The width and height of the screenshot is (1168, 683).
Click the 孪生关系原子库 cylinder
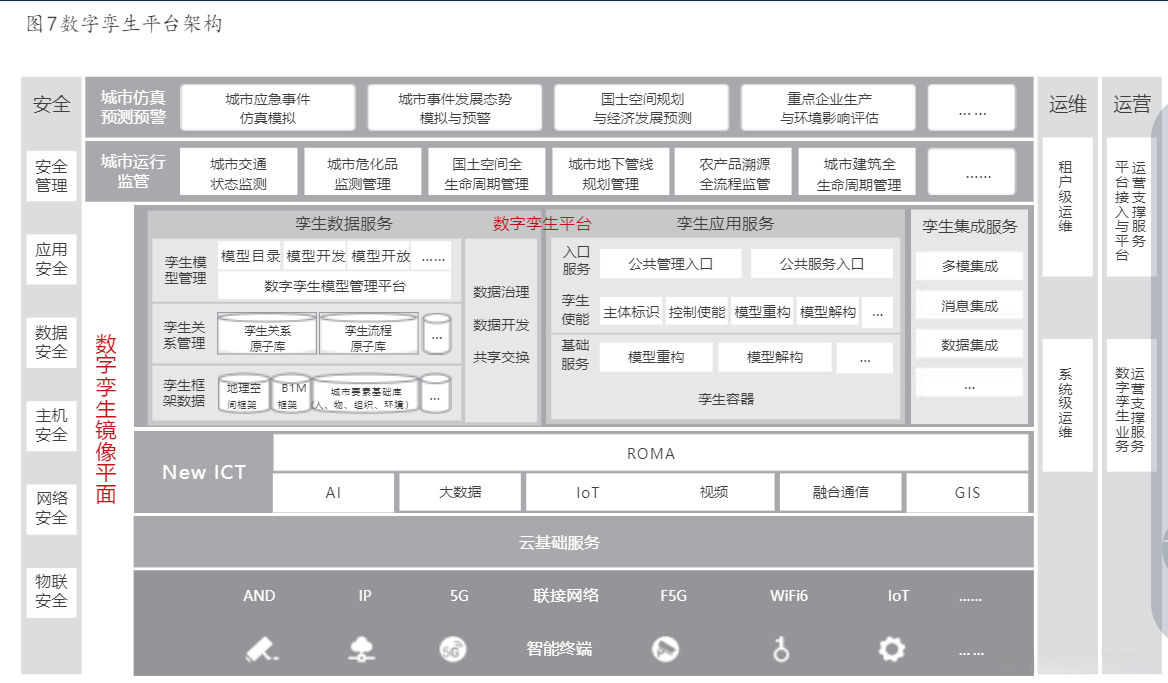(267, 334)
